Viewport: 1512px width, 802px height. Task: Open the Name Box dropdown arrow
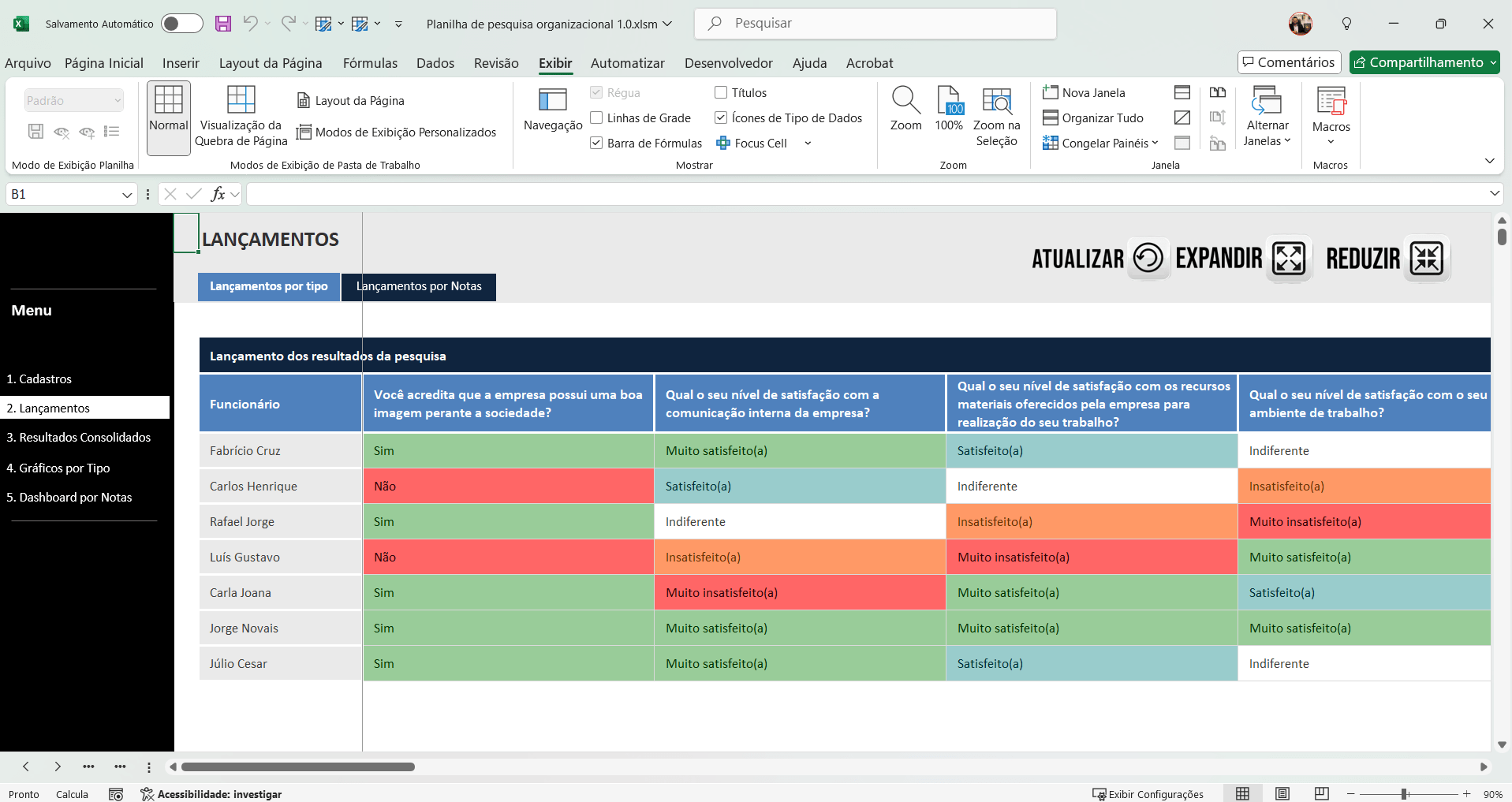[127, 195]
